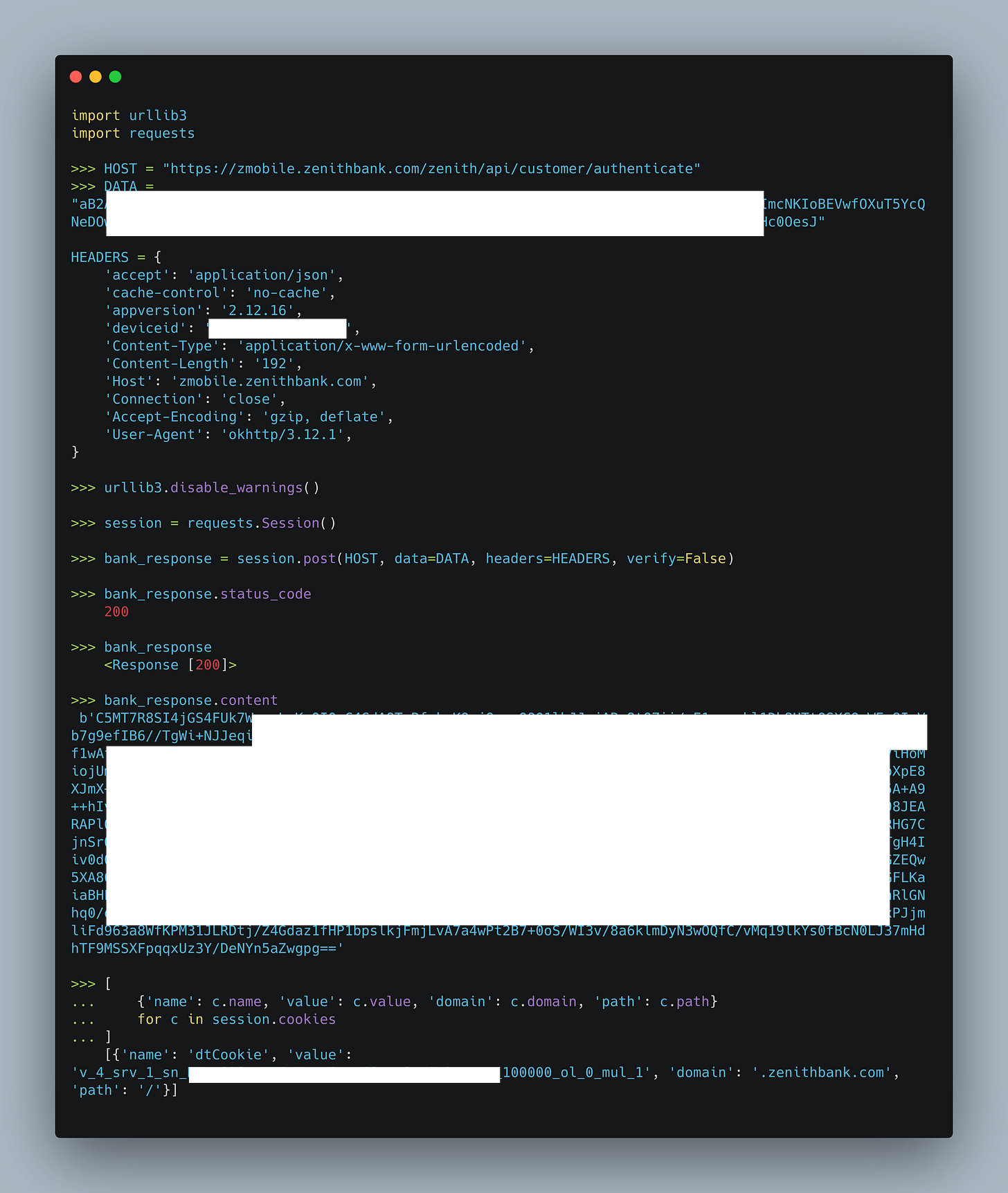Click the green maximize dot
The width and height of the screenshot is (1008, 1193).
(116, 77)
